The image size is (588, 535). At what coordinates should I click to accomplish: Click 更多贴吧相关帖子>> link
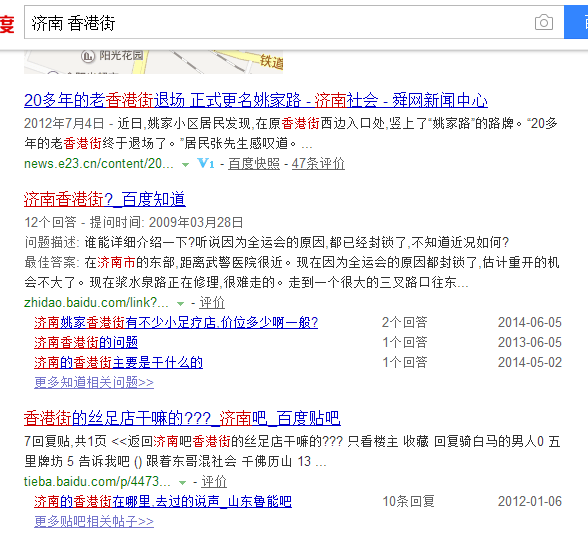tap(94, 522)
